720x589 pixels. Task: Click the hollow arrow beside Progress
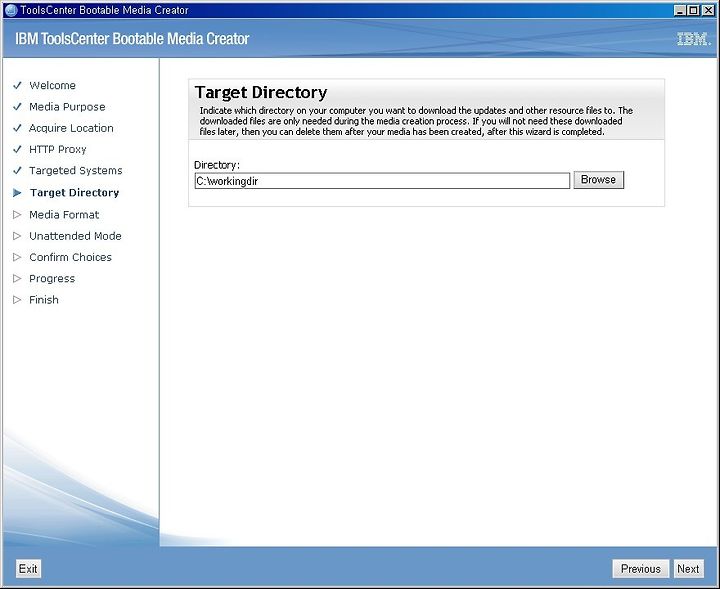[x=17, y=278]
